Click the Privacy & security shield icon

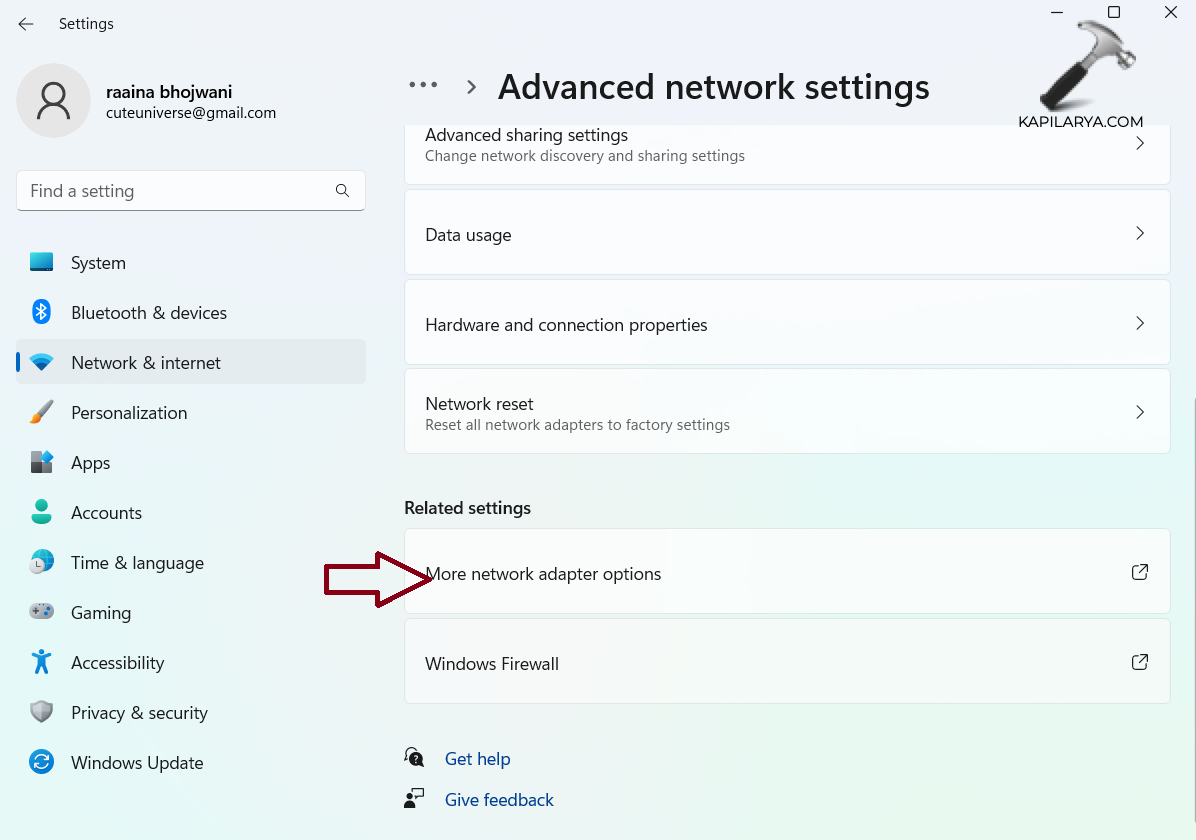[41, 712]
